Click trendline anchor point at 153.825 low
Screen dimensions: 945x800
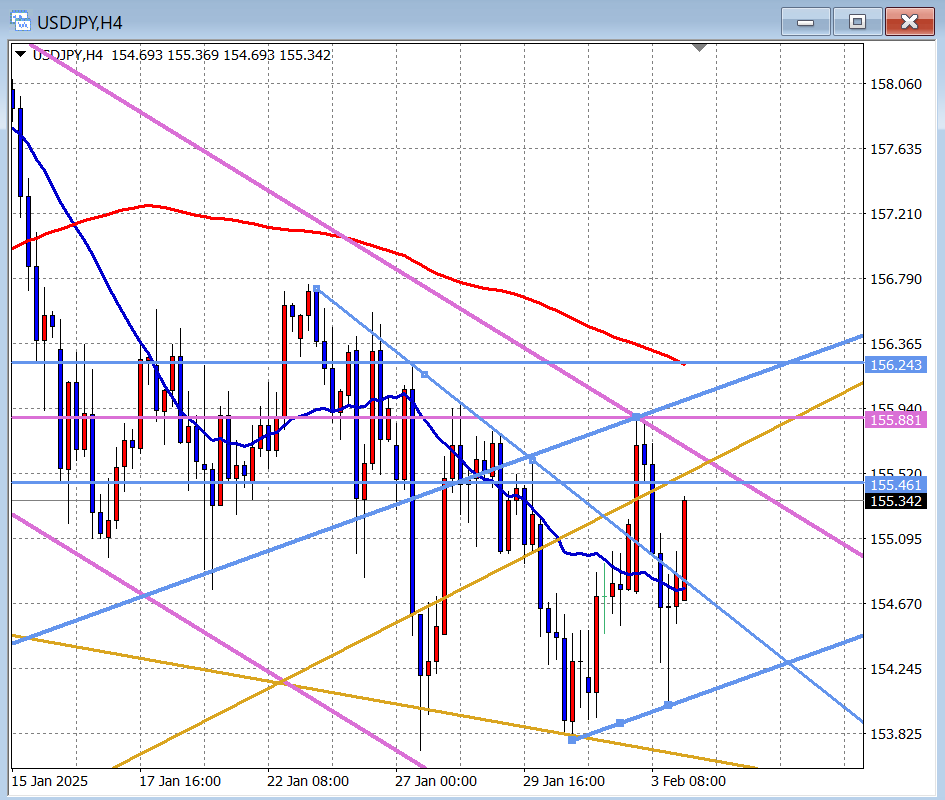pyautogui.click(x=572, y=739)
